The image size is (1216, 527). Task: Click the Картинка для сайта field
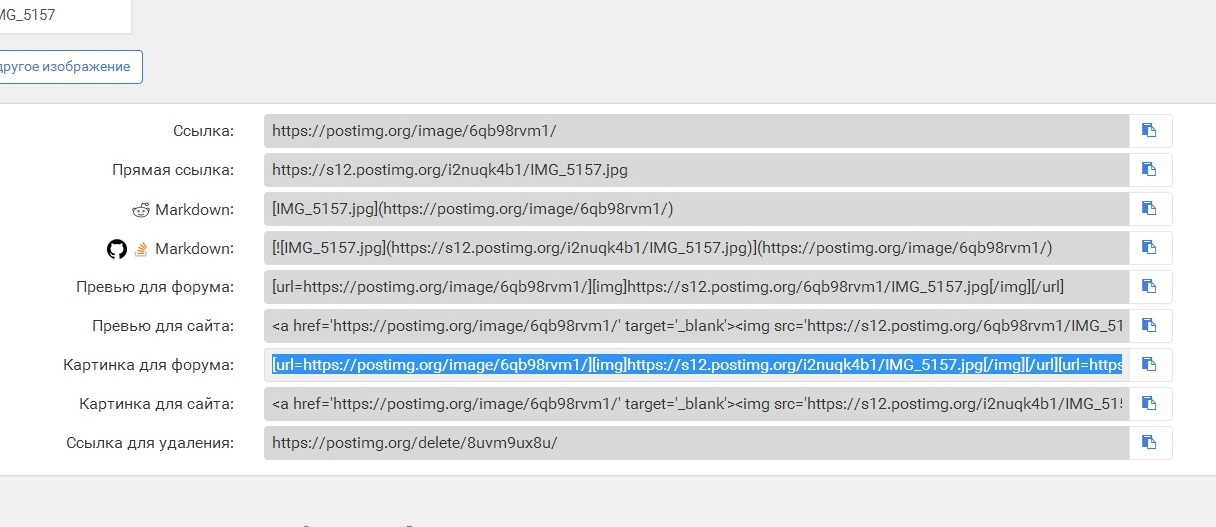(x=697, y=404)
